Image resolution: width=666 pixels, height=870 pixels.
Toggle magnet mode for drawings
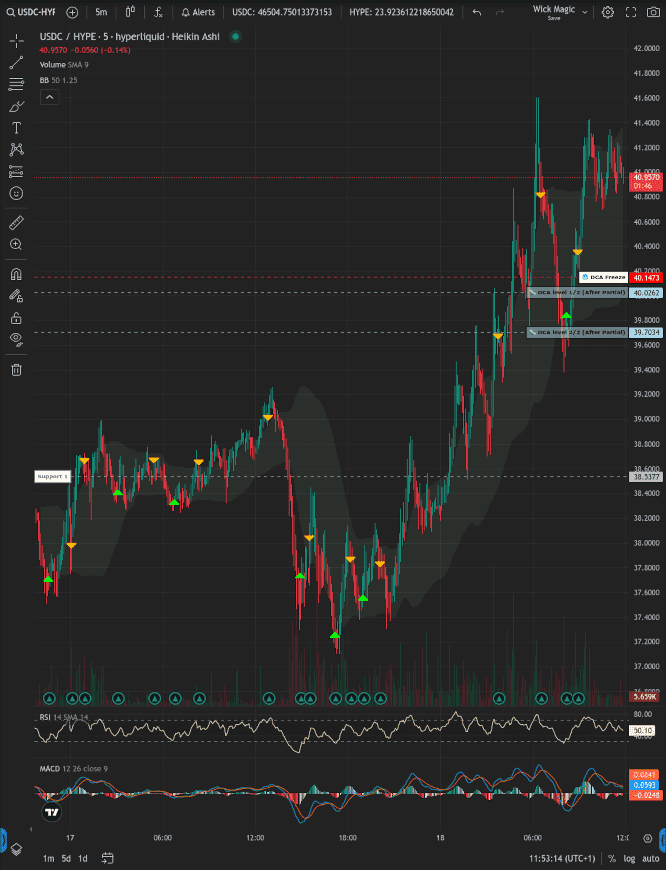pyautogui.click(x=16, y=273)
